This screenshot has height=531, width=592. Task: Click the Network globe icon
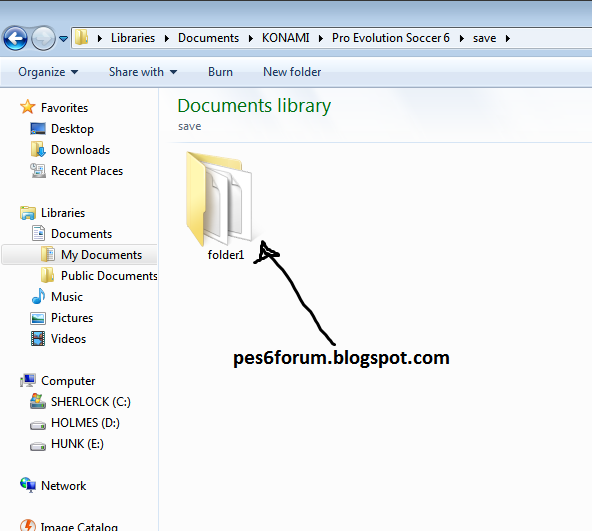[28, 485]
